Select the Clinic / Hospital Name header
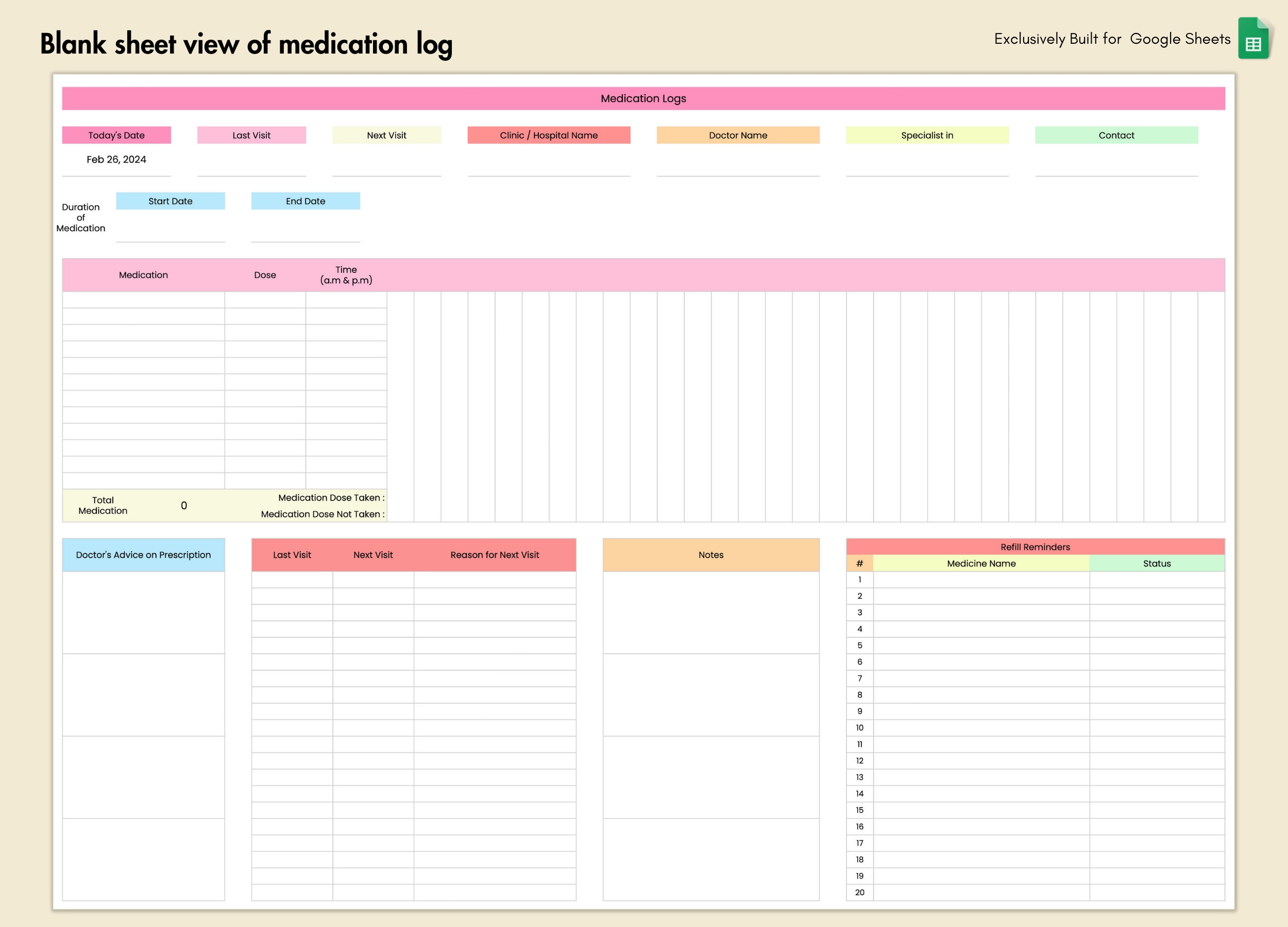1288x927 pixels. tap(549, 135)
